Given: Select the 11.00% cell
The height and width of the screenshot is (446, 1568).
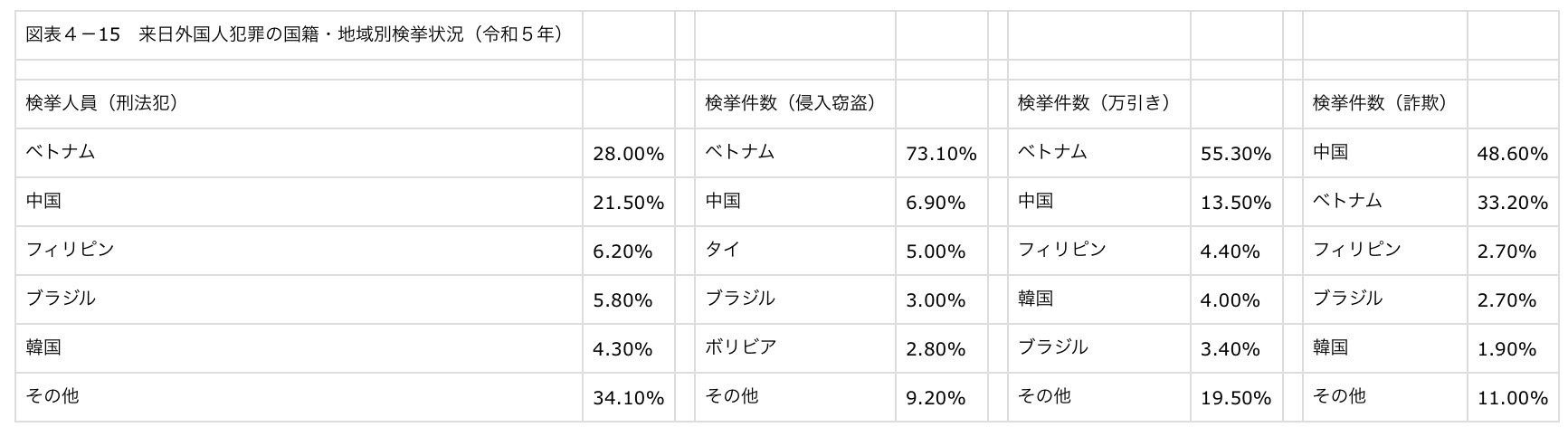Looking at the screenshot, I should pos(1512,398).
